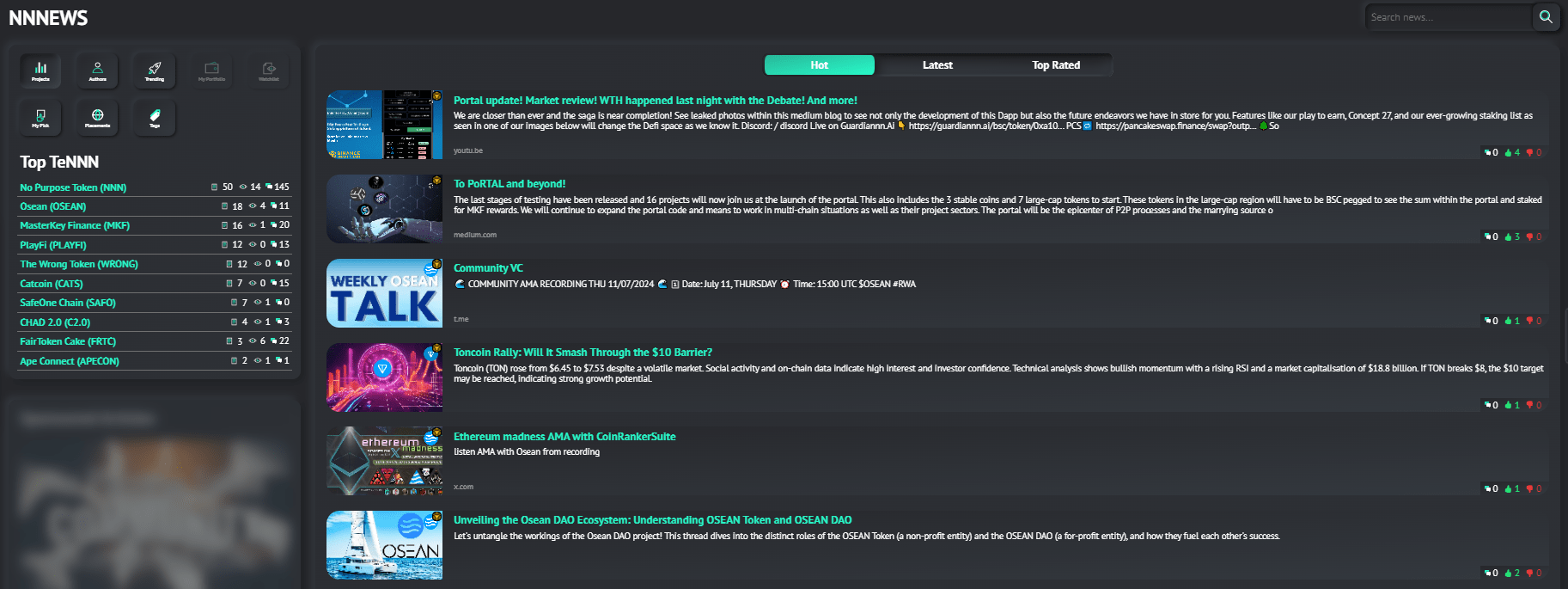Open the No Purpose Token (NNN) project
Viewport: 1568px width, 589px height.
coord(73,187)
